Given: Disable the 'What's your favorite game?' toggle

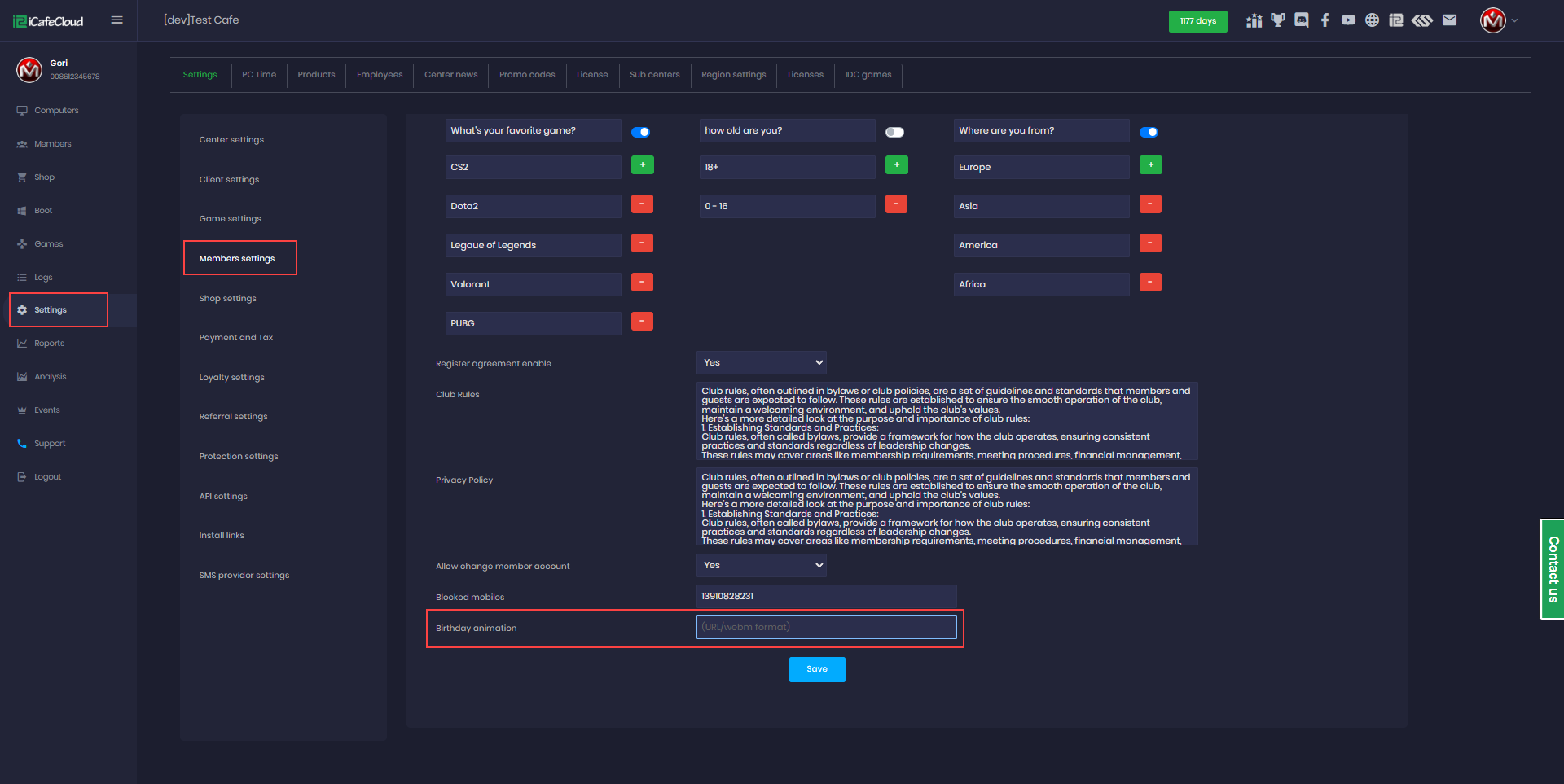Looking at the screenshot, I should tap(640, 132).
